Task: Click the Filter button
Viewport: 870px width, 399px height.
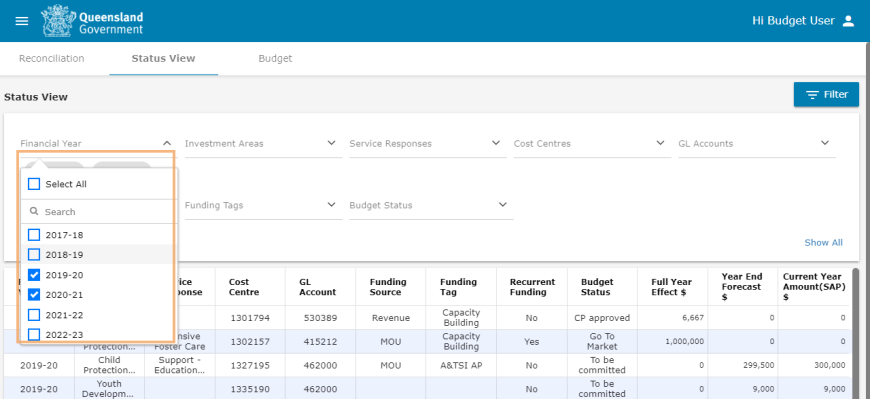Action: coord(826,94)
